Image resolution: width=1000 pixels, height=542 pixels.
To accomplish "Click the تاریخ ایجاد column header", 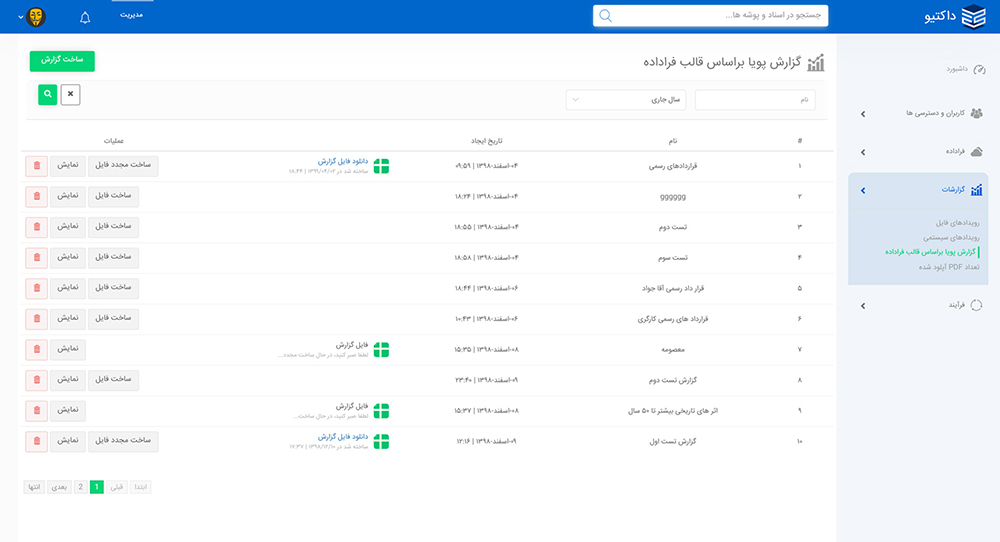I will point(487,141).
